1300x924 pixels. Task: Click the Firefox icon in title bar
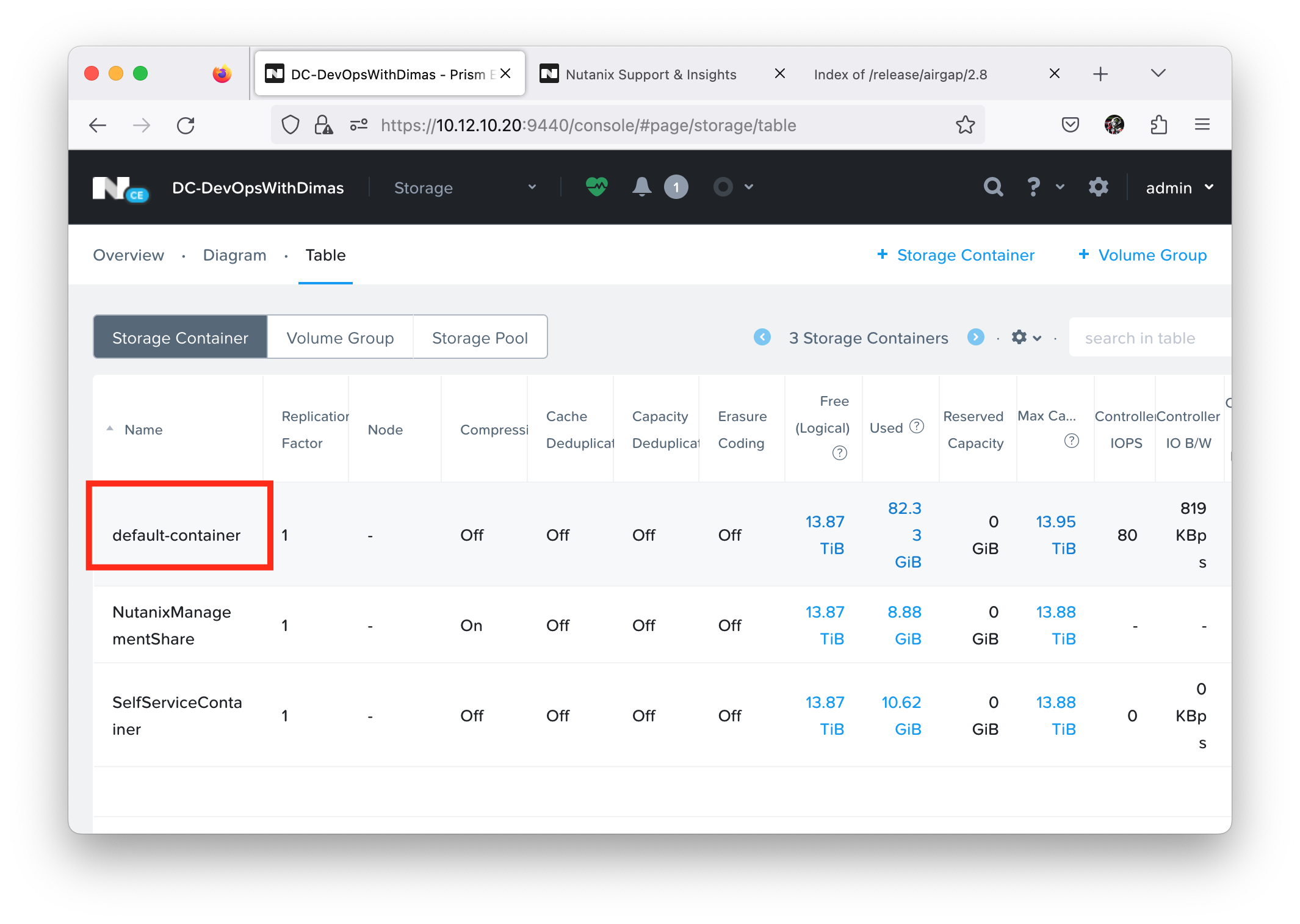point(222,74)
